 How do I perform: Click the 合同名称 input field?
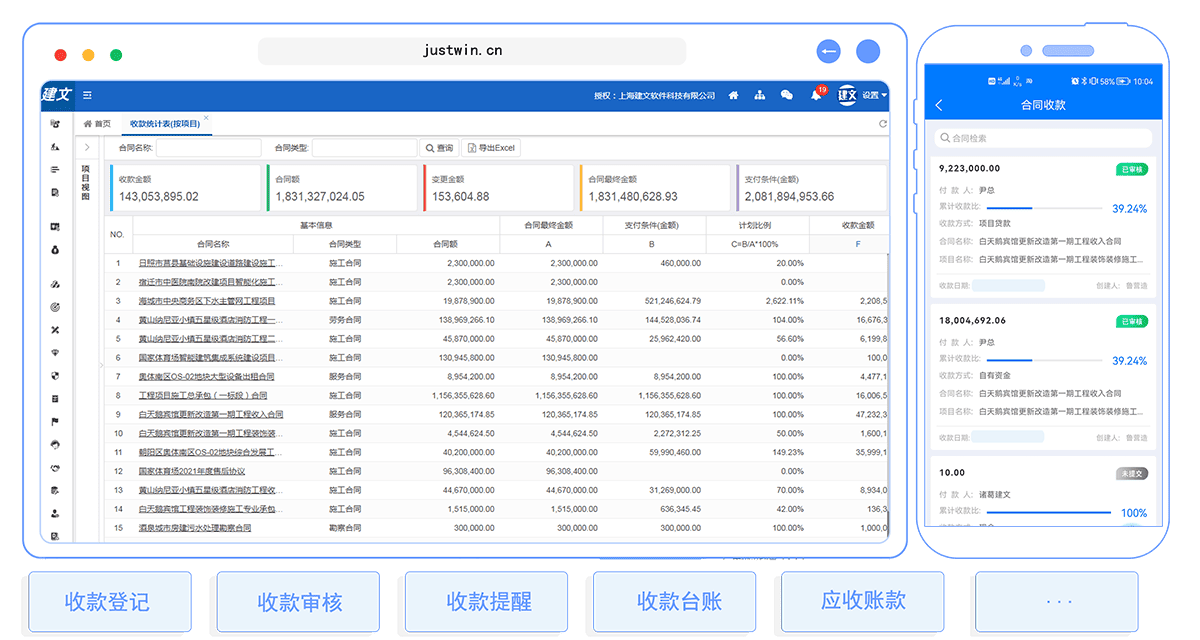(208, 148)
